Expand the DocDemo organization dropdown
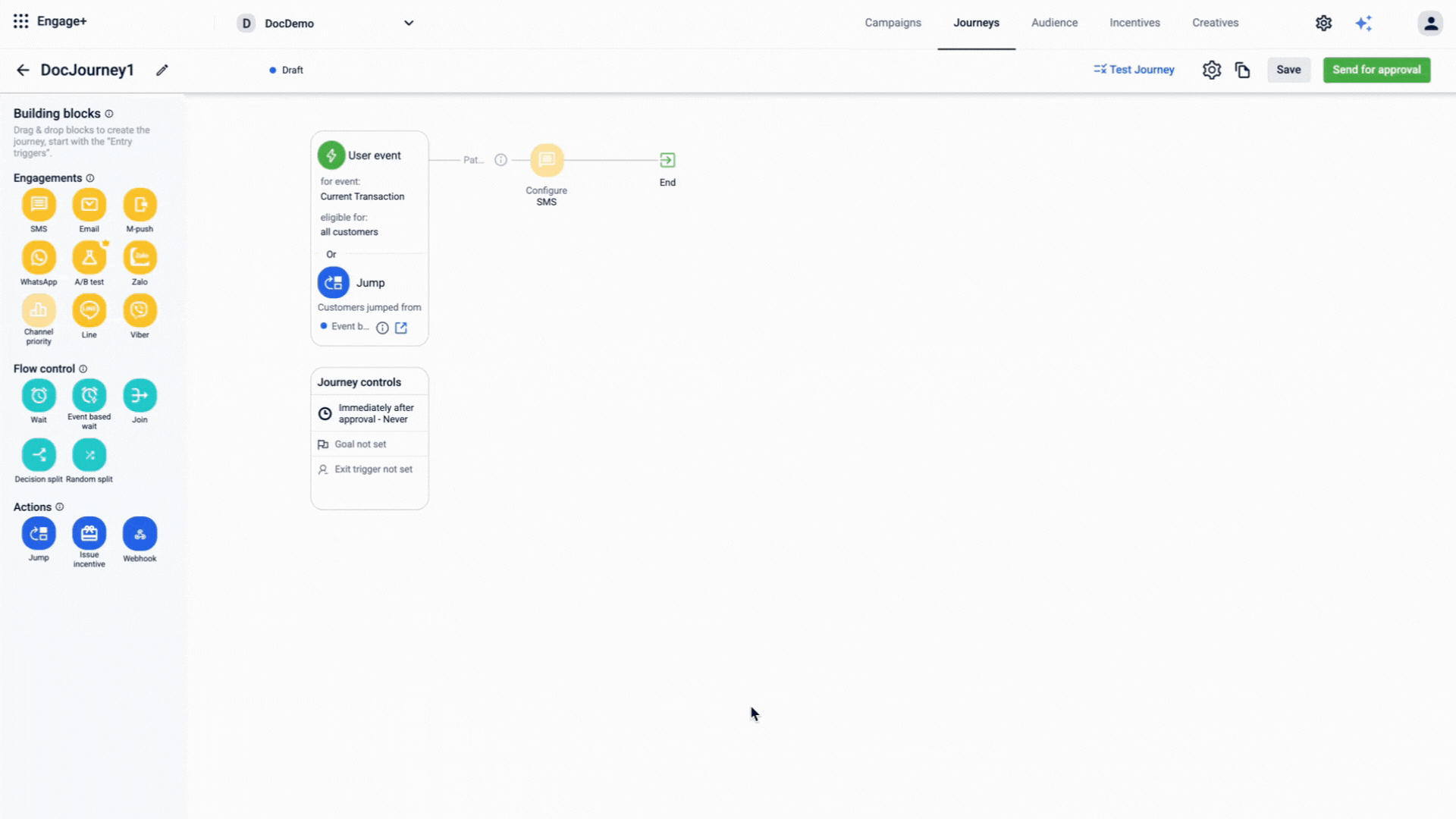 (409, 23)
